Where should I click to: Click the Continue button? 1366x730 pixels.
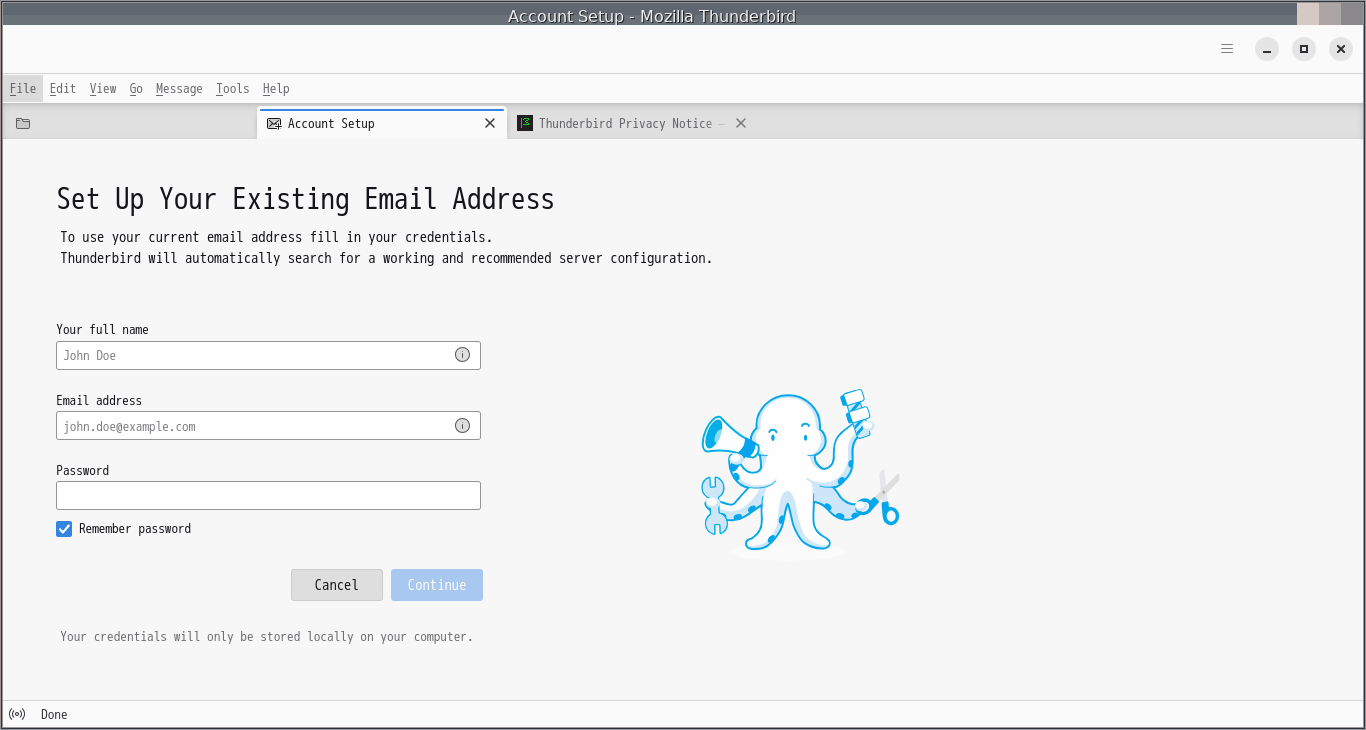click(x=437, y=585)
